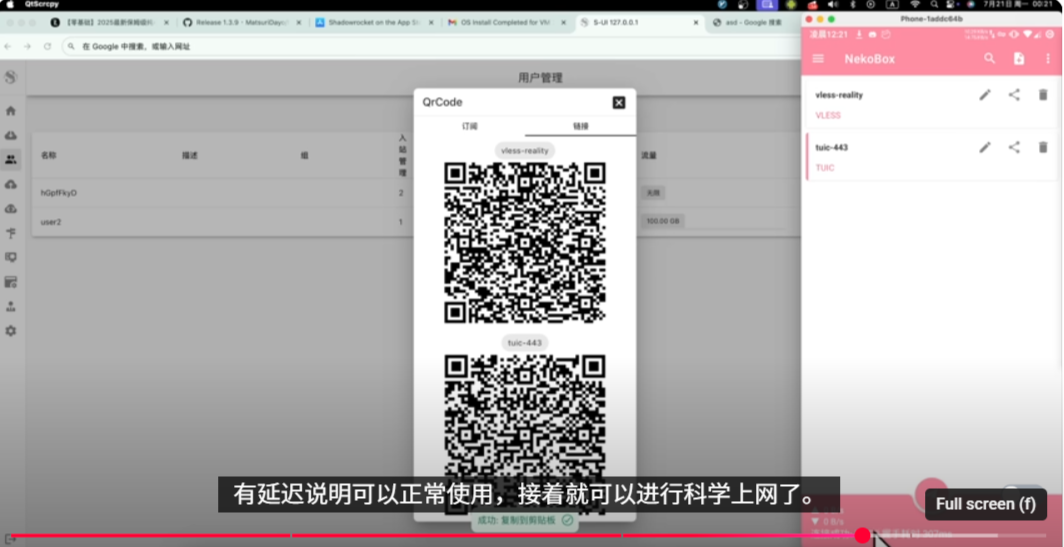
Task: Click the signpost routing icon in sidebar
Action: [11, 233]
